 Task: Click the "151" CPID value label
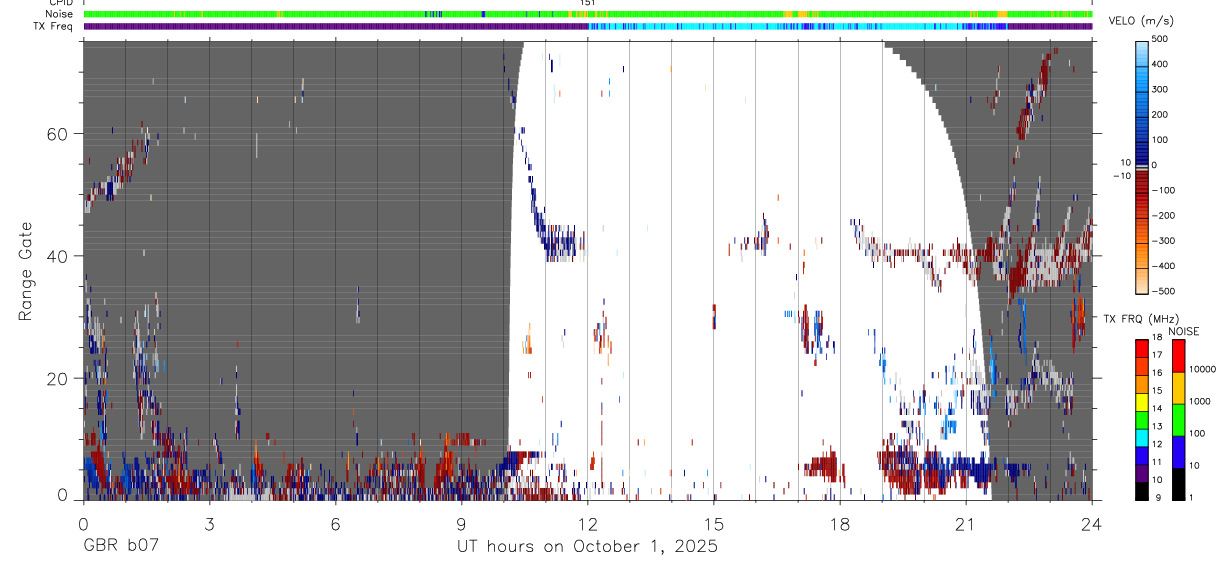588,3
